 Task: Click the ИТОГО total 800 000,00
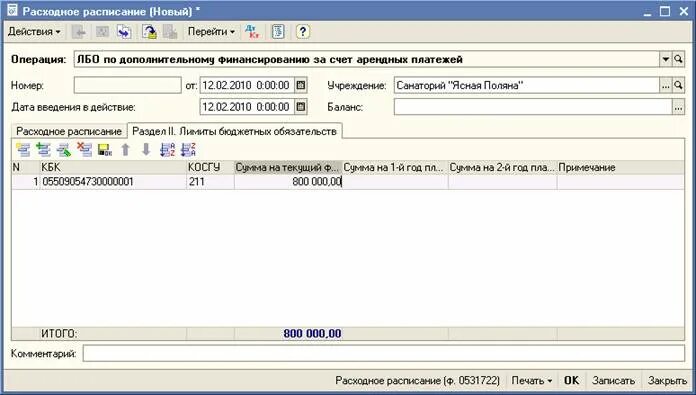(312, 334)
